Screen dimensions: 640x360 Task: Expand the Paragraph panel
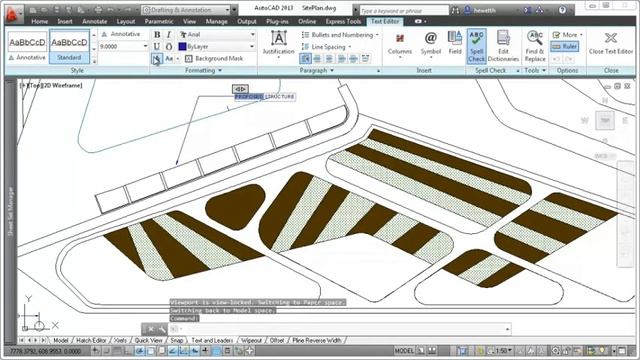coord(316,71)
